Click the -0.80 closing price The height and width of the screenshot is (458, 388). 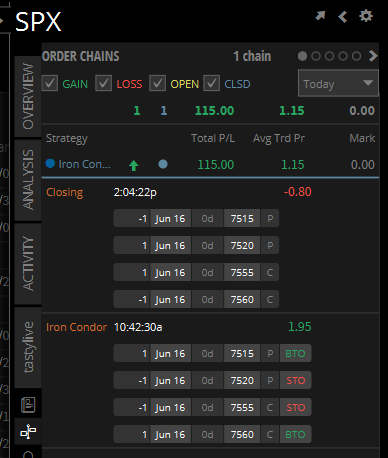298,192
